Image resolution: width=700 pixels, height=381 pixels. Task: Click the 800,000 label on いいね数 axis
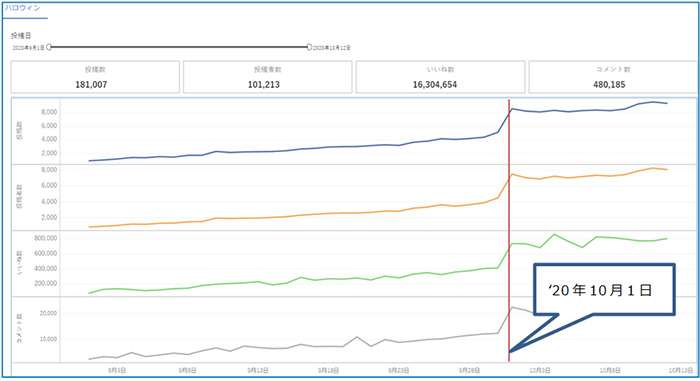[46, 238]
